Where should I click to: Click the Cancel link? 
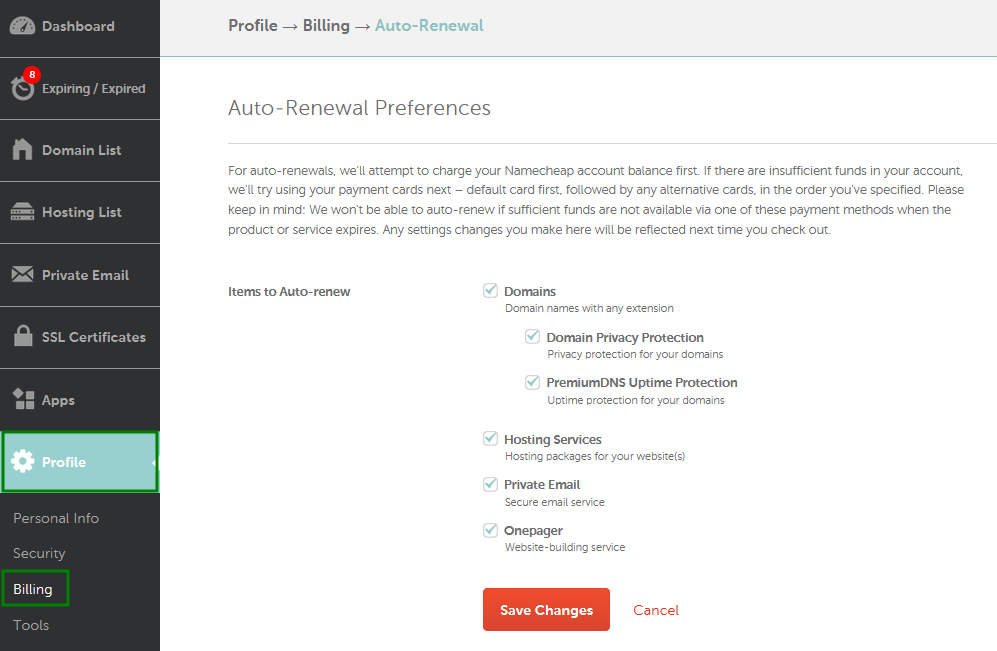(x=656, y=610)
